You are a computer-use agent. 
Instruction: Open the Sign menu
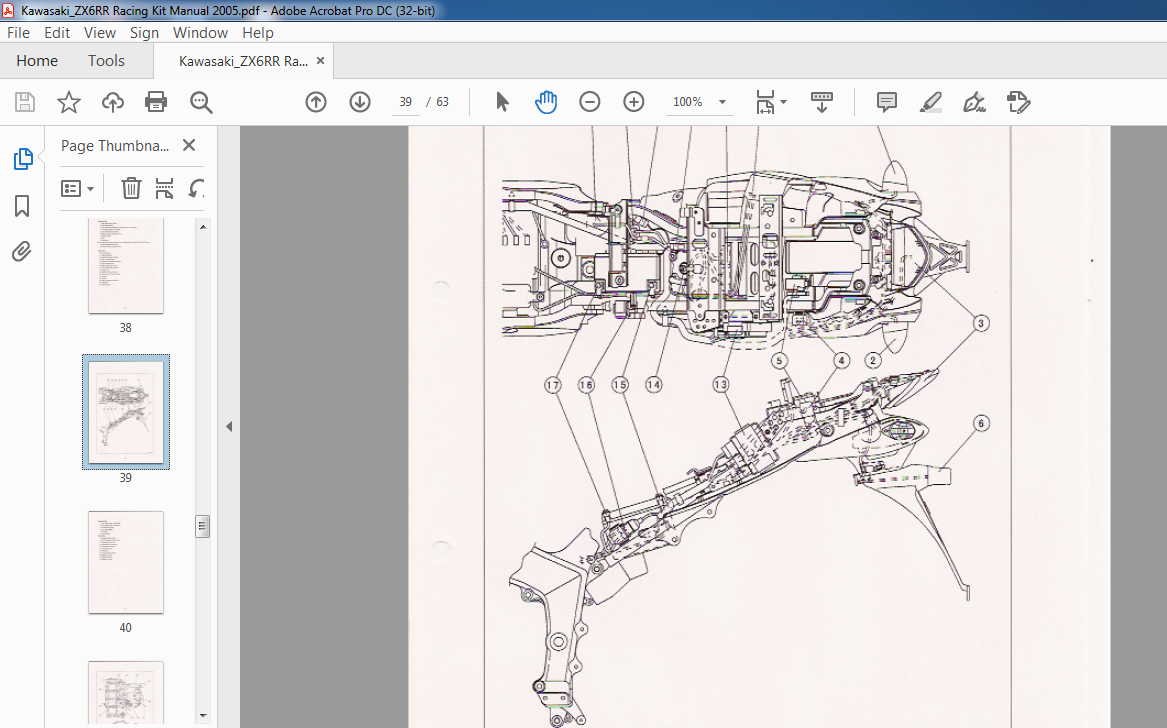144,33
